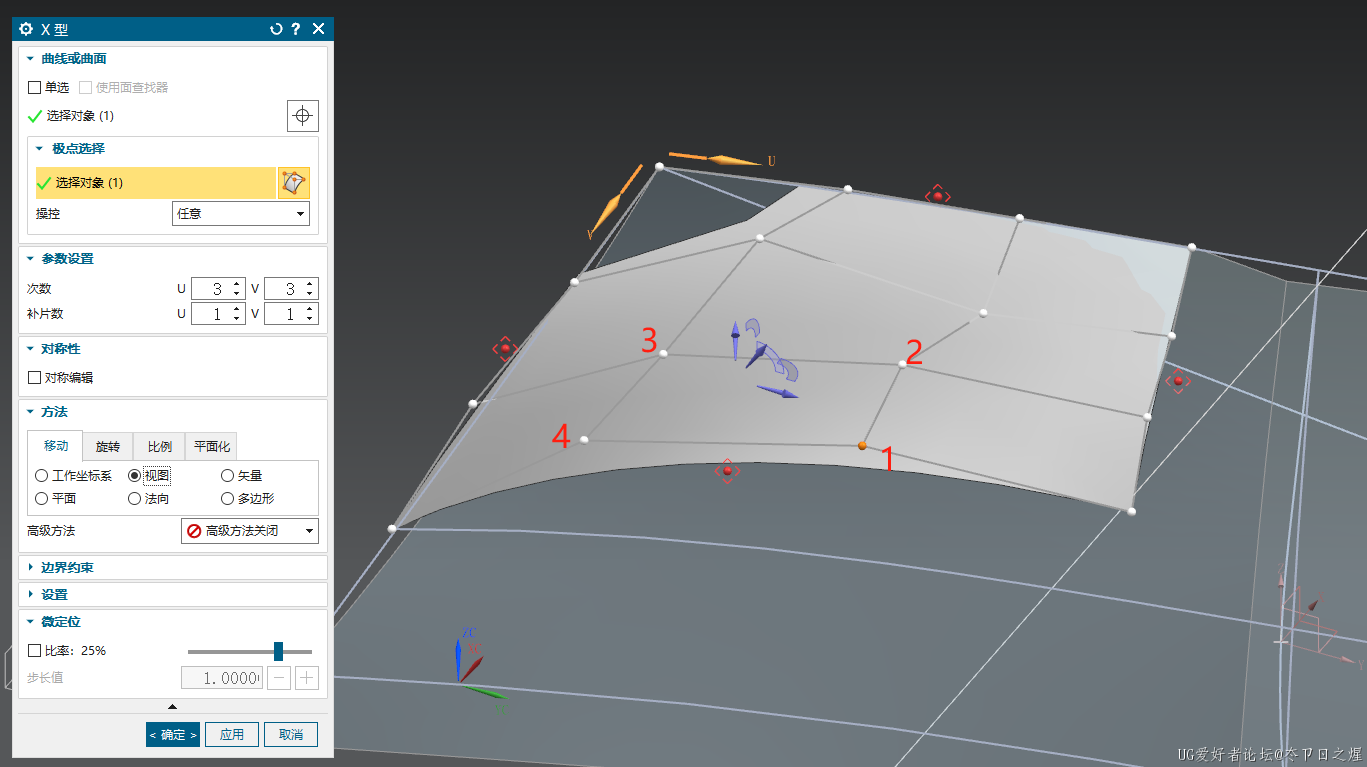Collapse the 方法 section
The image size is (1367, 767).
(x=30, y=412)
